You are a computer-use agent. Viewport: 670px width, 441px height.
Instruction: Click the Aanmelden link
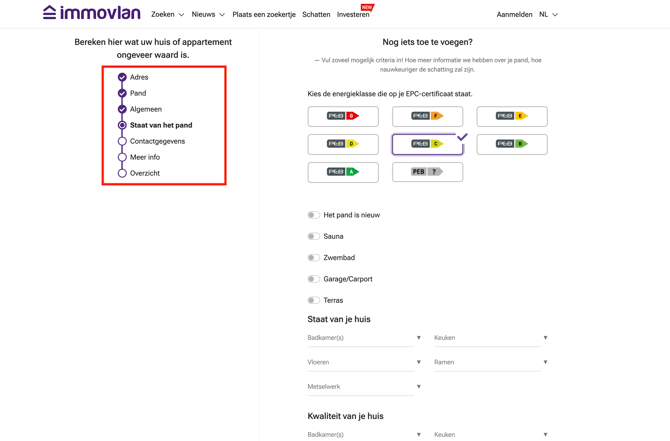point(514,15)
